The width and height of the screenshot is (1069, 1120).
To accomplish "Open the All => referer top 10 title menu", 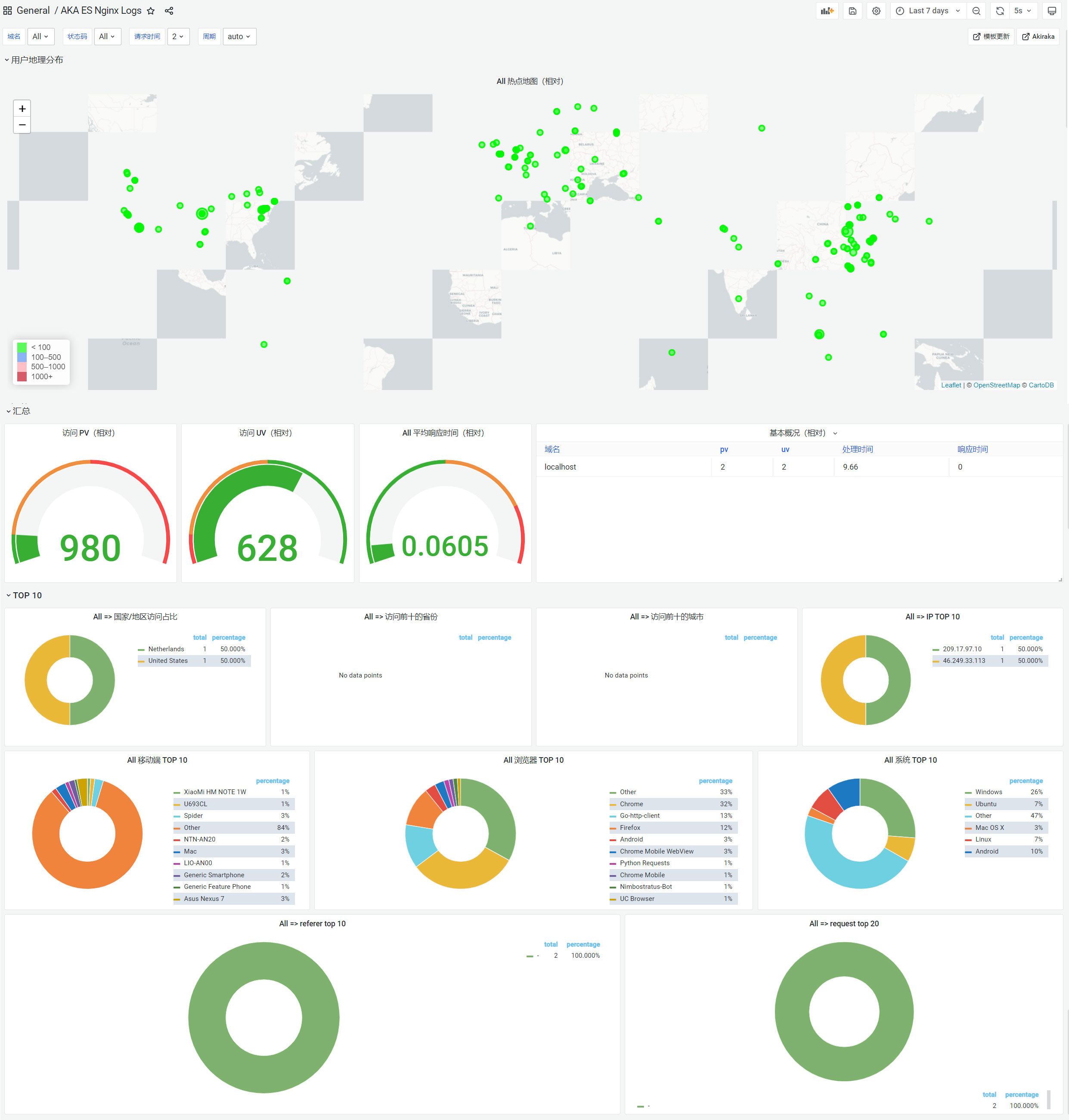I will [x=312, y=924].
